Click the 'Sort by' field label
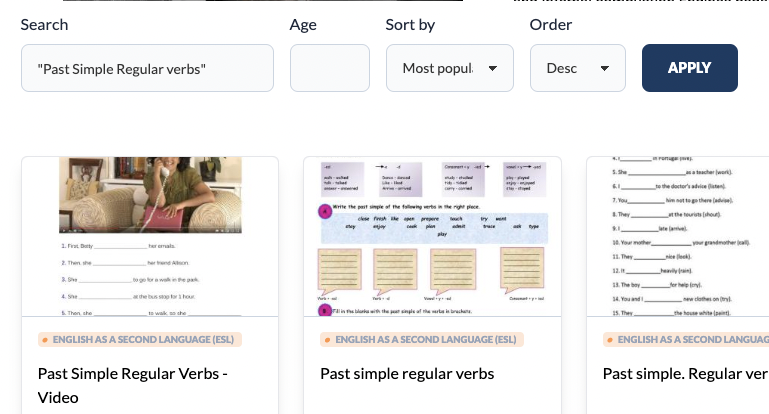 click(x=410, y=24)
